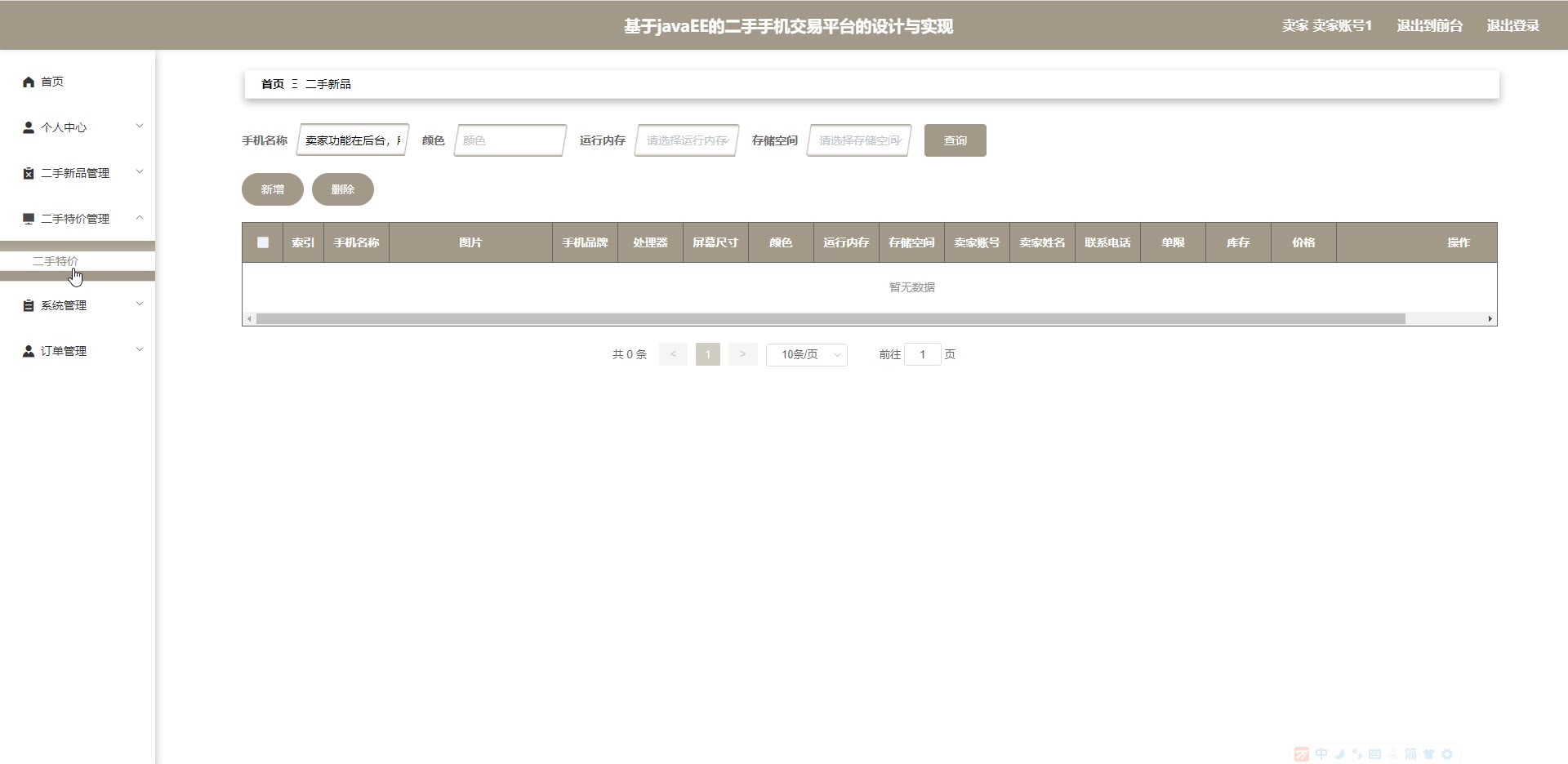Click the 删除 button

coord(343,189)
